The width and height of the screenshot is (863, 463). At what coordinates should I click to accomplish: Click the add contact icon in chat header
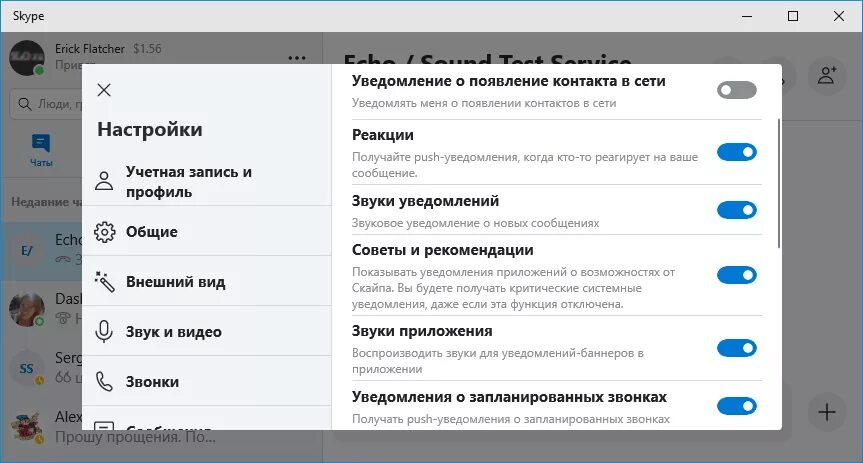click(x=827, y=75)
